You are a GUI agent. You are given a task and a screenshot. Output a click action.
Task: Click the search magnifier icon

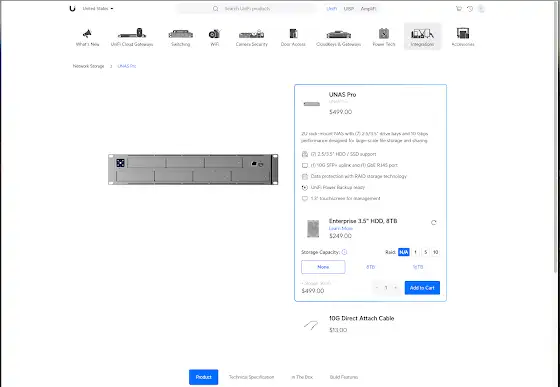click(x=215, y=9)
